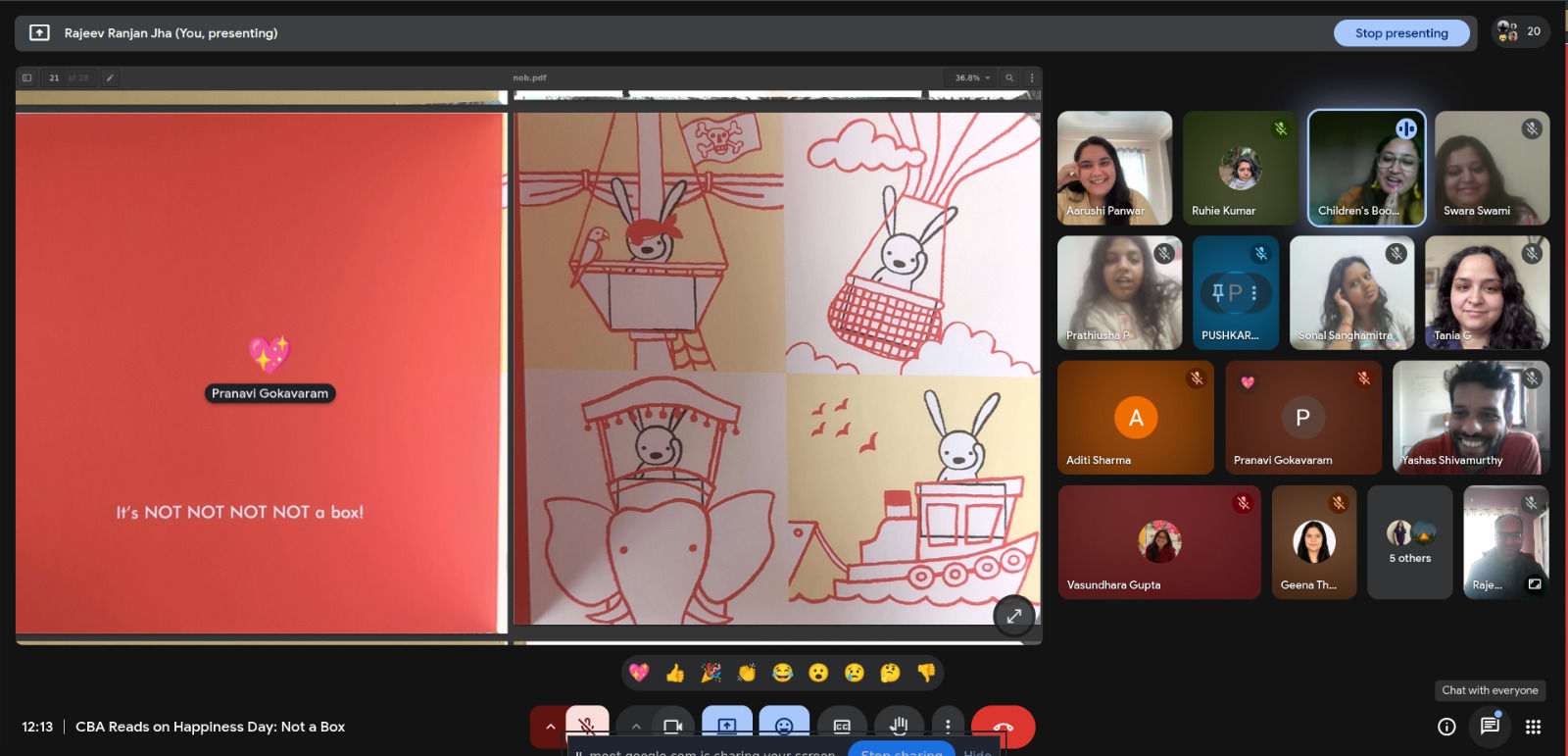Turn on the camera
This screenshot has width=1568, height=756.
(x=673, y=727)
